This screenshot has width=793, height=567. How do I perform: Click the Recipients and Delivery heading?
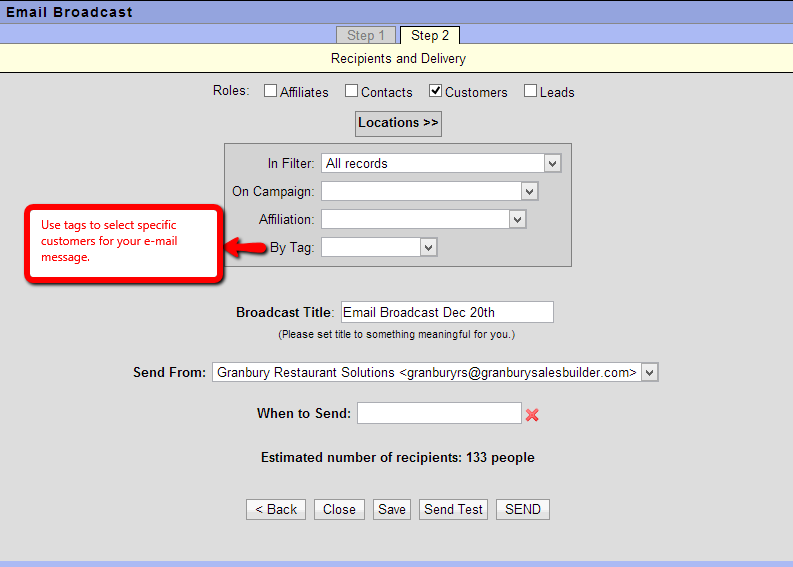399,59
